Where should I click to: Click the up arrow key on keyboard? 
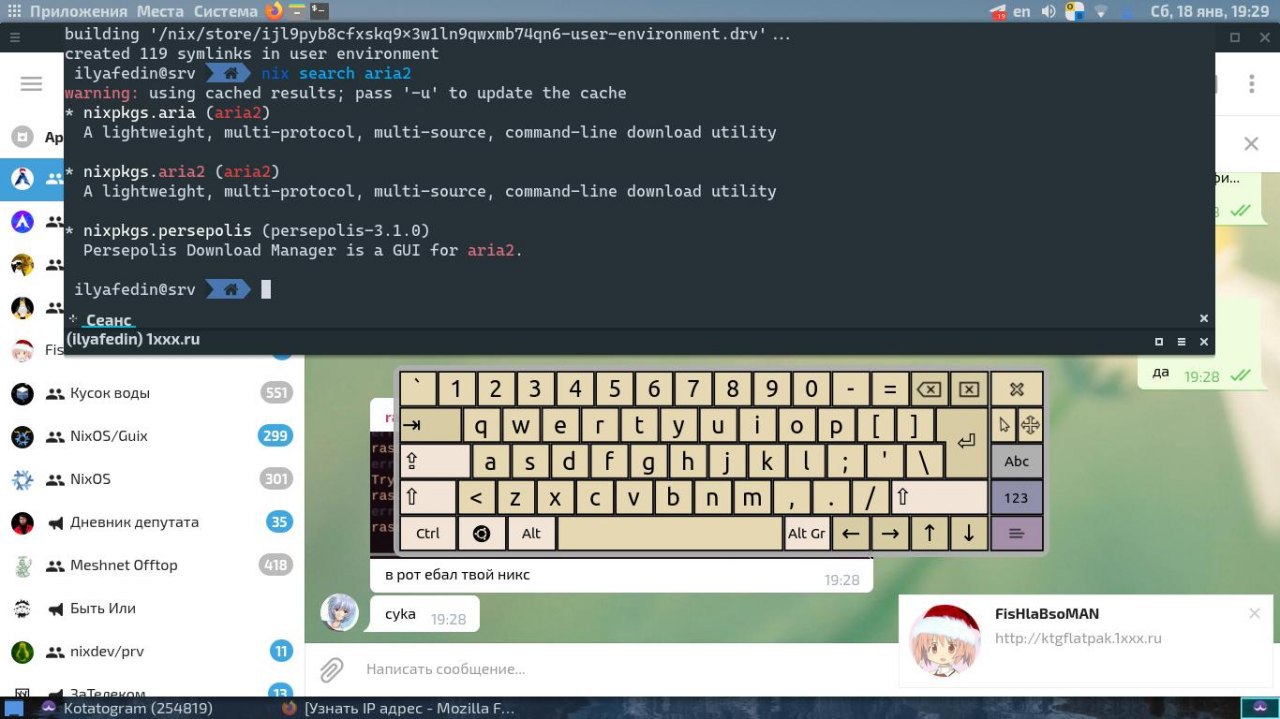coord(929,533)
